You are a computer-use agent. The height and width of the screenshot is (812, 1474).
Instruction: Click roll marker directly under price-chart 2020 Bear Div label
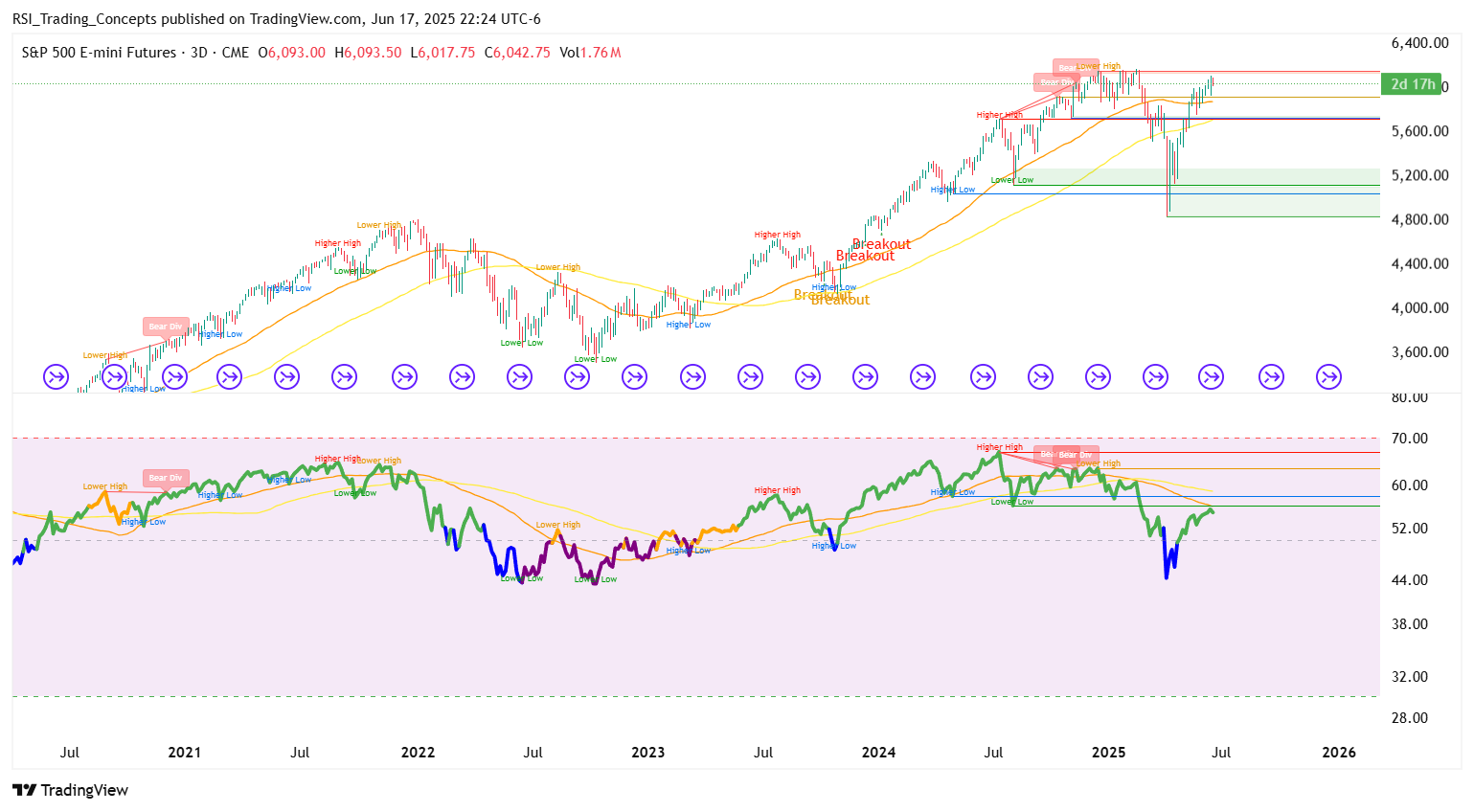point(172,377)
